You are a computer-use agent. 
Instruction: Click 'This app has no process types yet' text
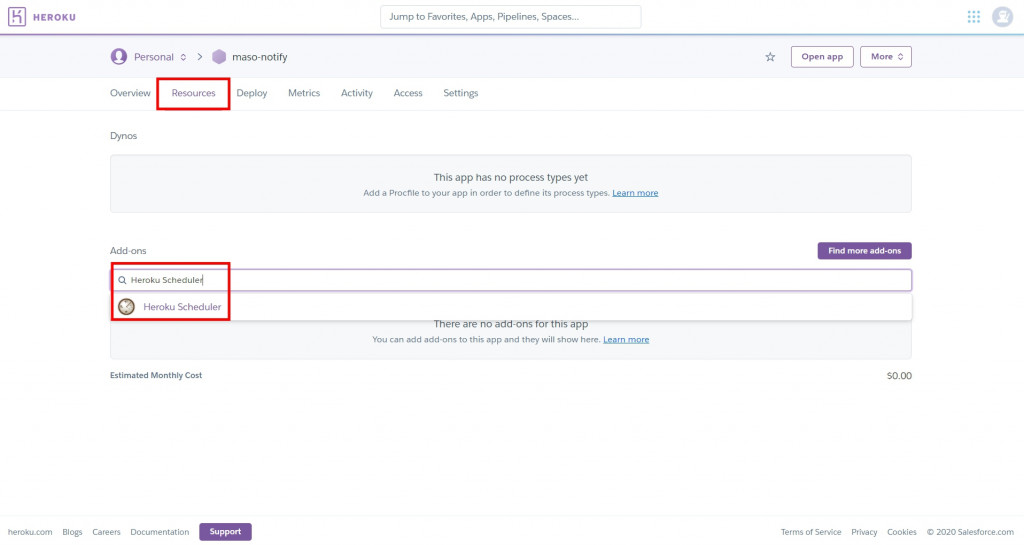[x=511, y=178]
